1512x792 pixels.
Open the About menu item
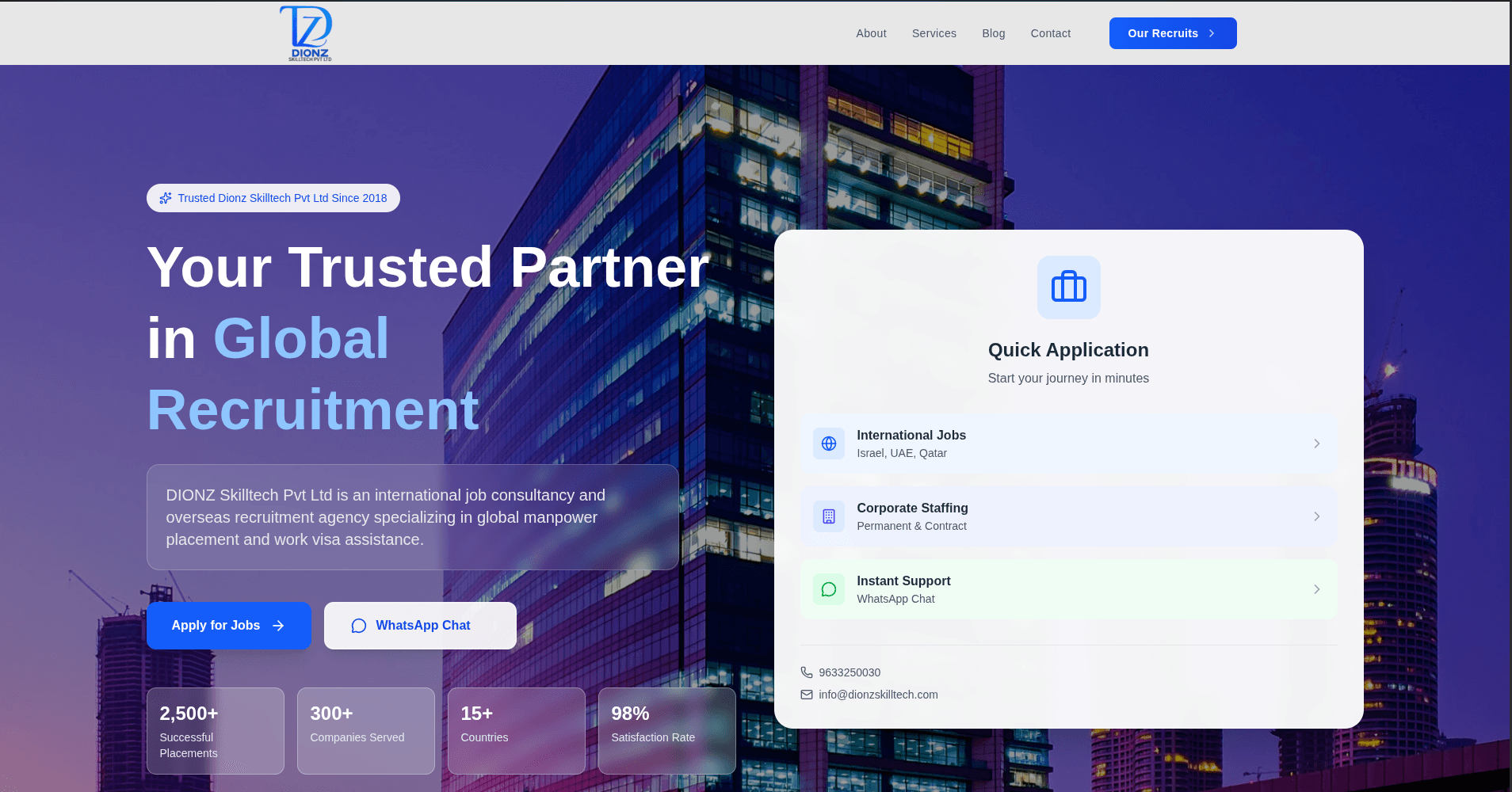[871, 33]
